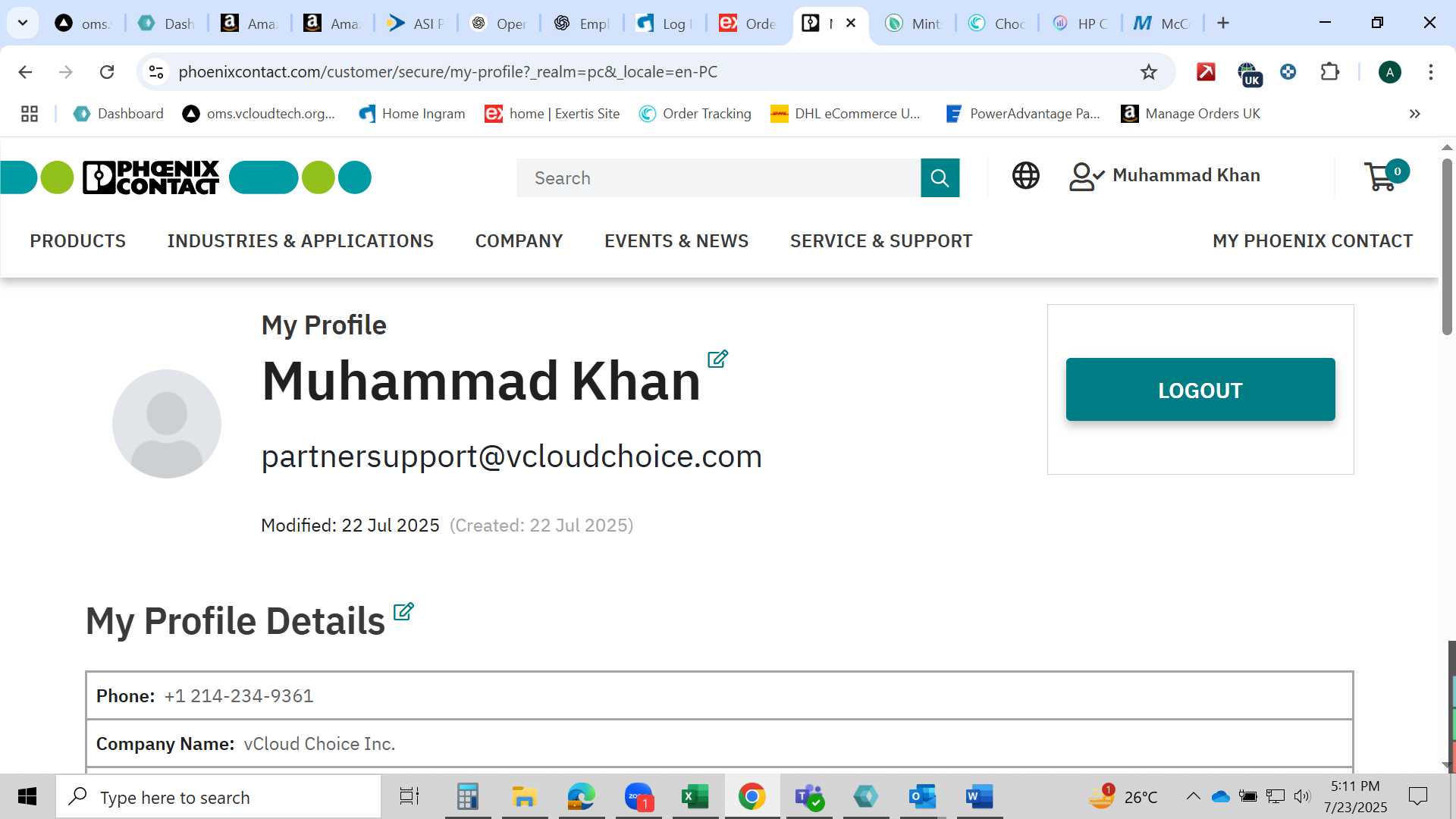Open the bookmarks apps grid icon
The image size is (1456, 819).
tap(30, 114)
